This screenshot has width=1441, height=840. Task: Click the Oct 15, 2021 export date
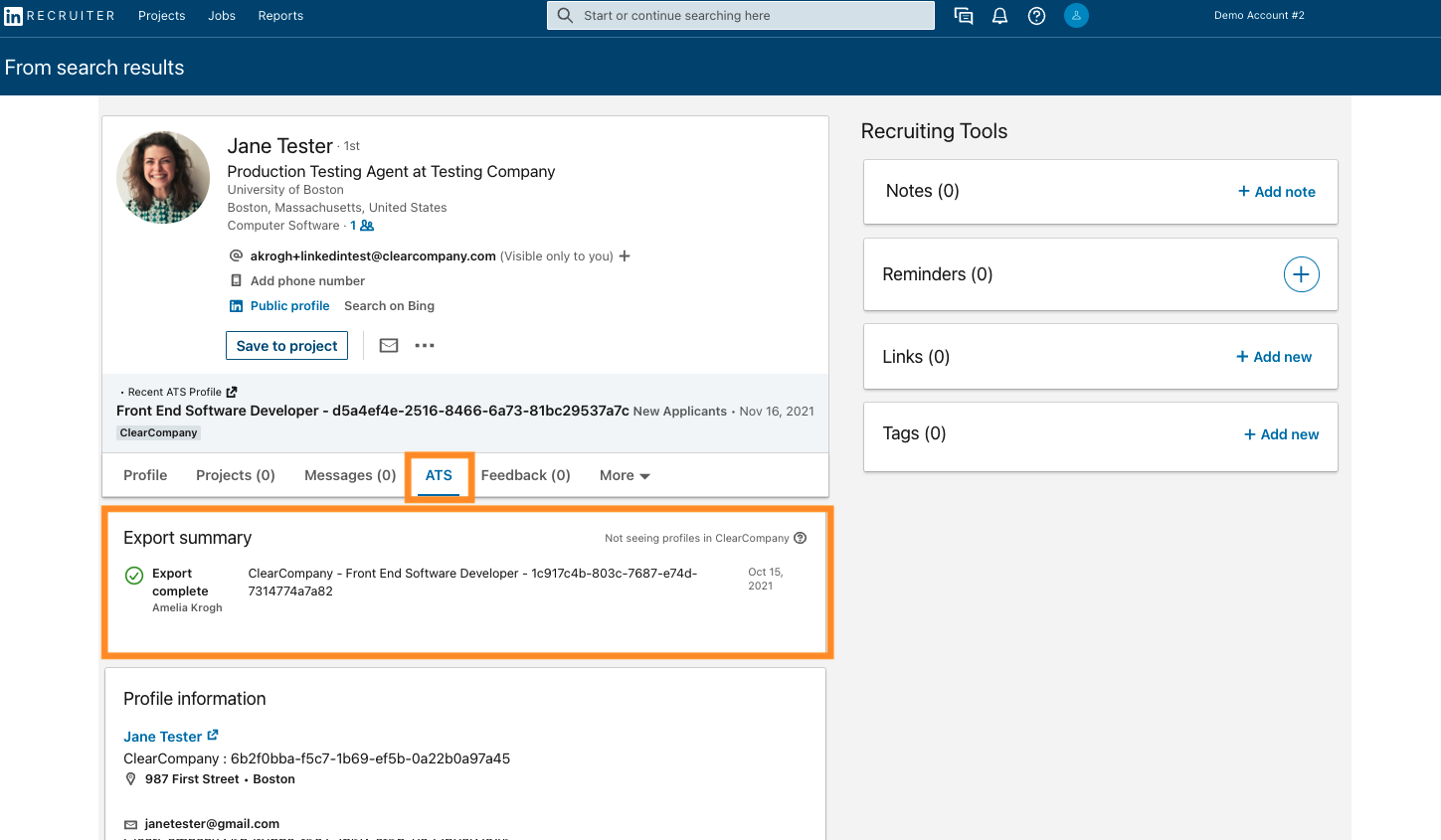(766, 579)
